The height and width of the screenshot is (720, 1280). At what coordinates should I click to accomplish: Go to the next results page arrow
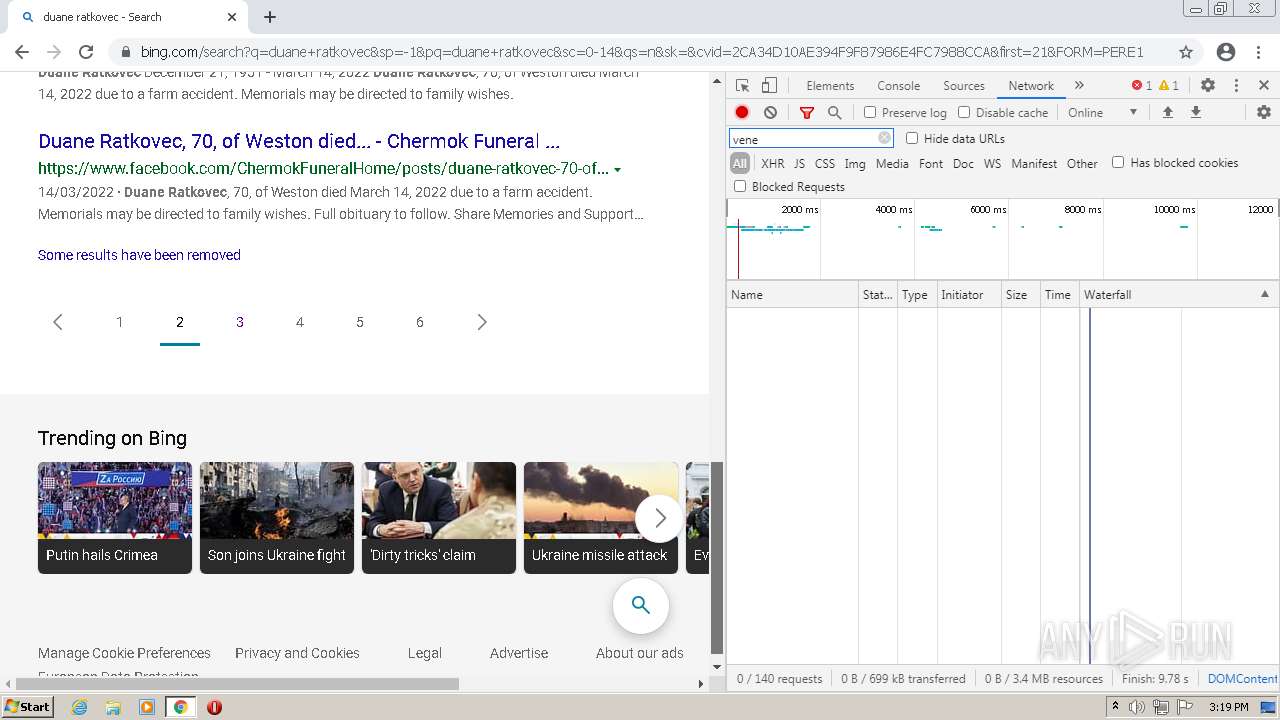click(482, 322)
